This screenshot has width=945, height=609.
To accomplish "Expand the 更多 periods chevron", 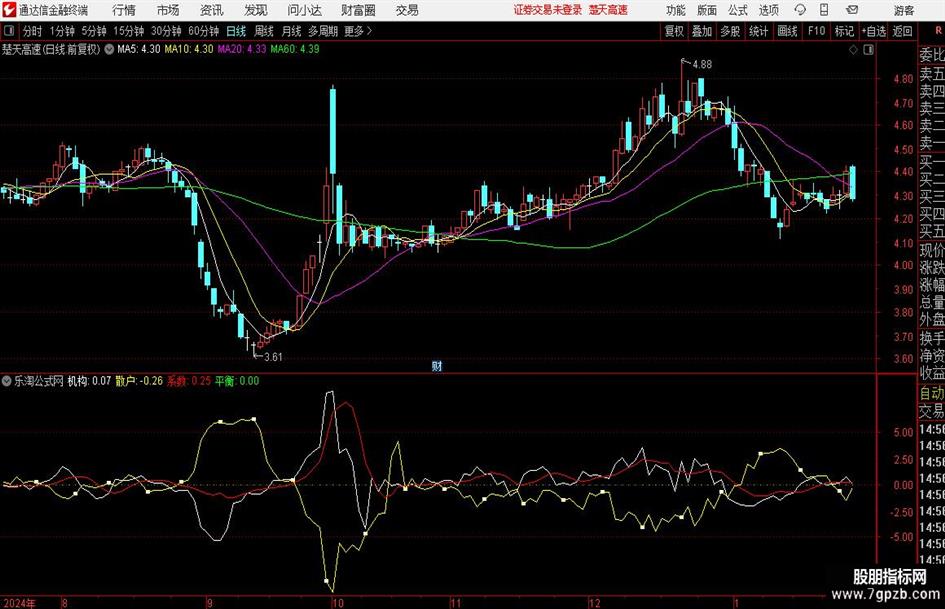I will pyautogui.click(x=358, y=31).
